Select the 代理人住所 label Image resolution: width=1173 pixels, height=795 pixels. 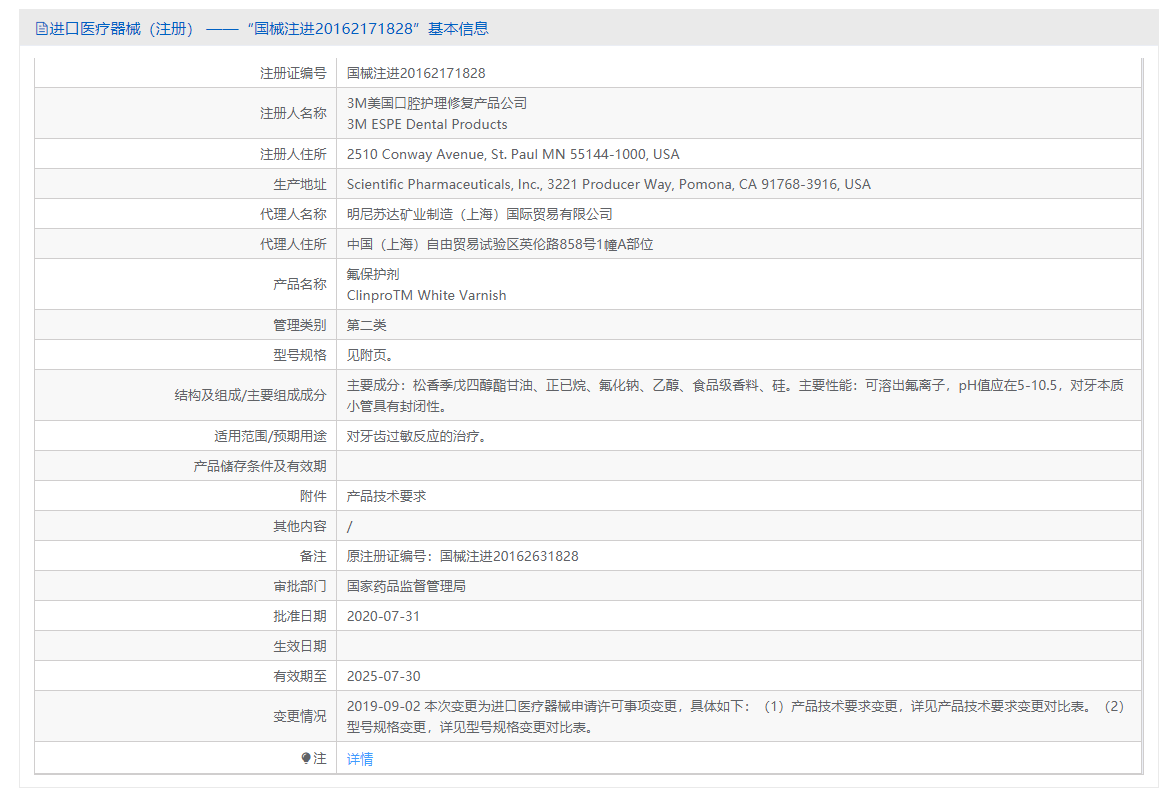coord(293,245)
